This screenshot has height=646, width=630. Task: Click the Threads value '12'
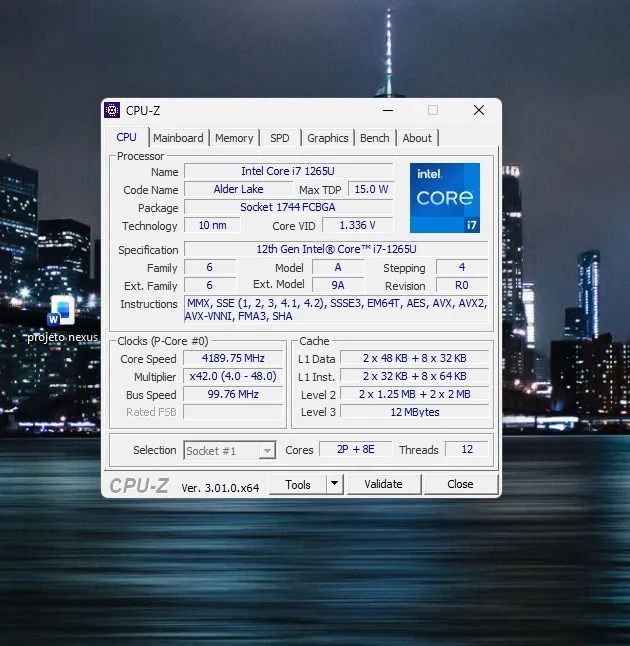pos(467,449)
